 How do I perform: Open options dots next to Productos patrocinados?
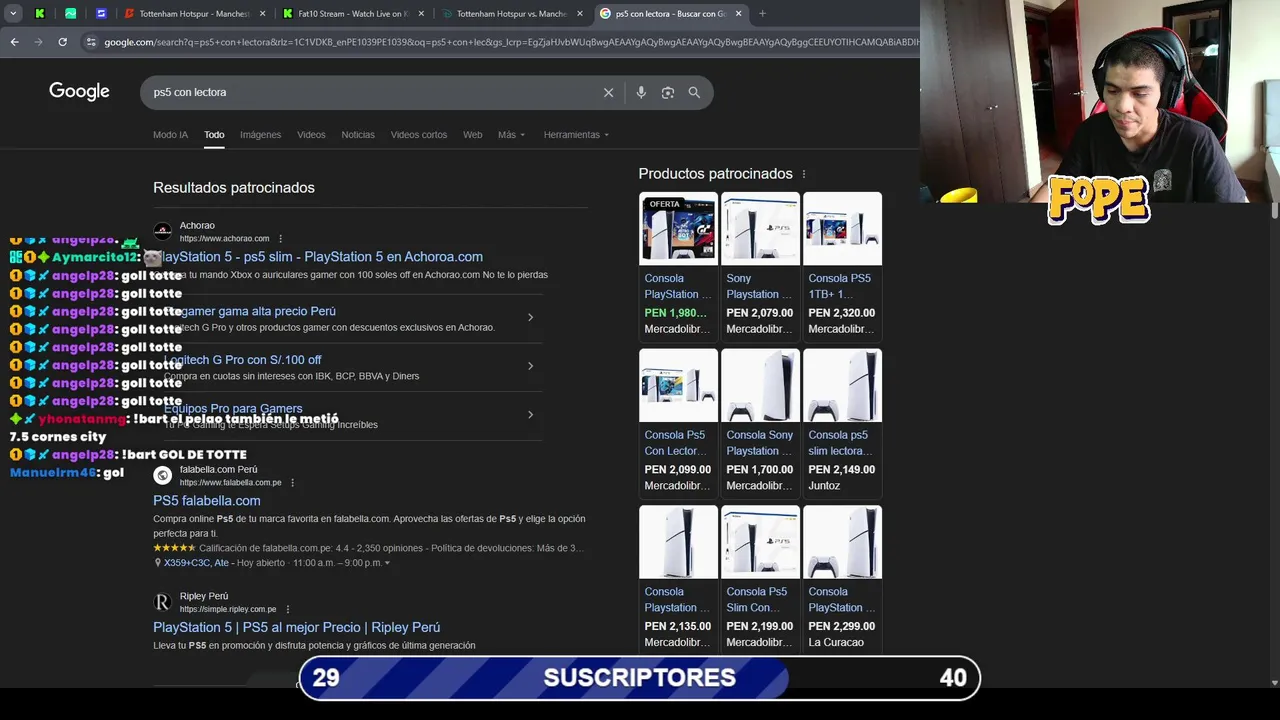click(x=803, y=174)
